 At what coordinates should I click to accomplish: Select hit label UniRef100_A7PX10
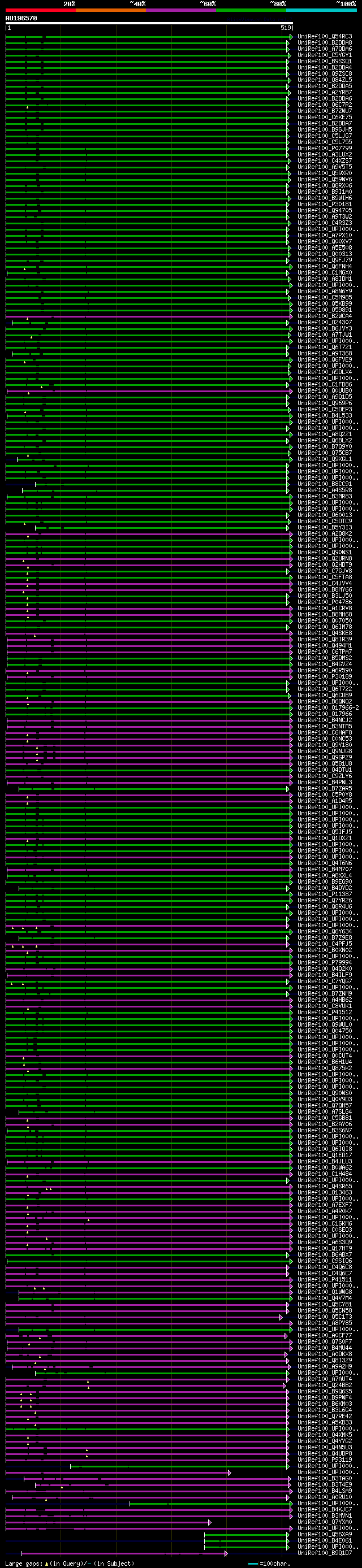coord(324,235)
